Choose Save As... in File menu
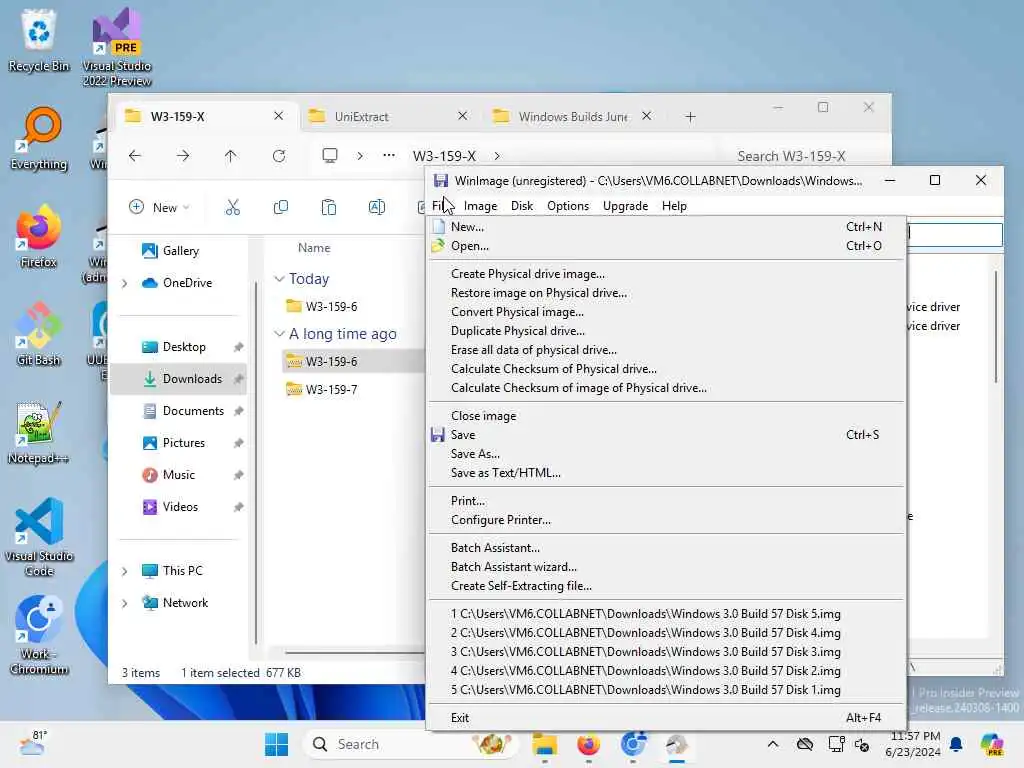 666,453
